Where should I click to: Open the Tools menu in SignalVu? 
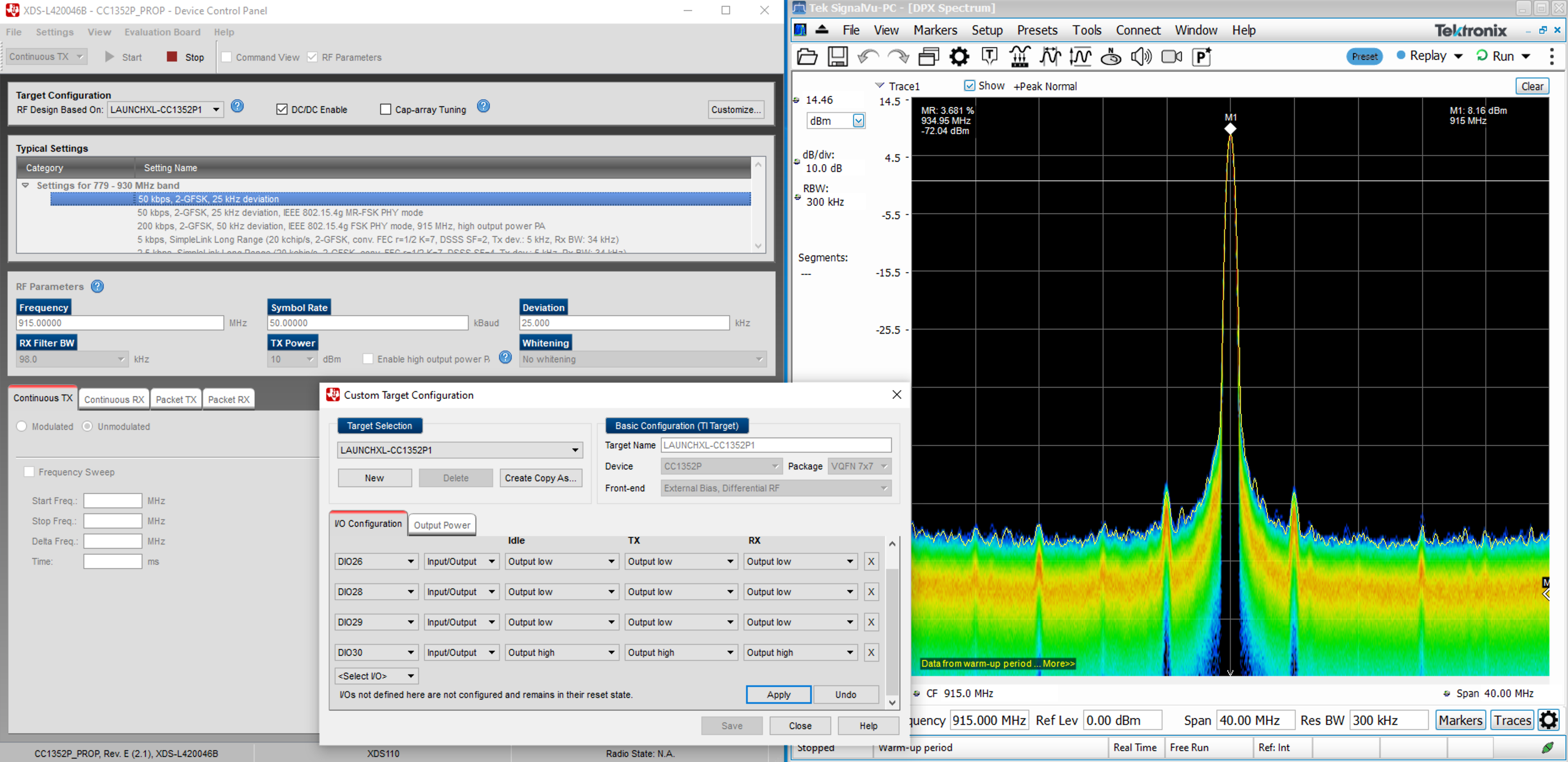tap(1087, 30)
